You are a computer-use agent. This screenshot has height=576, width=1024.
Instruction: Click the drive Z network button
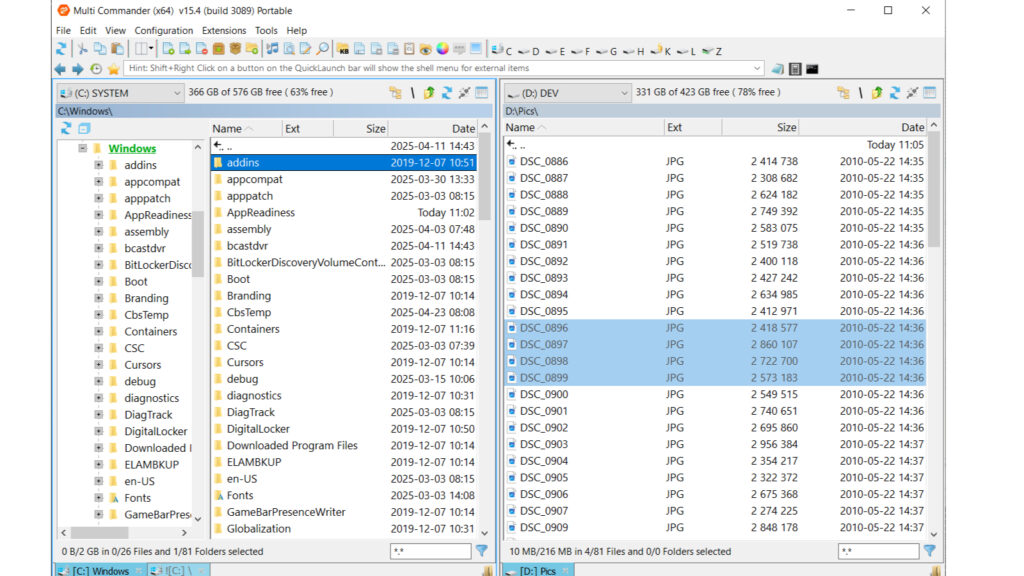pos(712,51)
